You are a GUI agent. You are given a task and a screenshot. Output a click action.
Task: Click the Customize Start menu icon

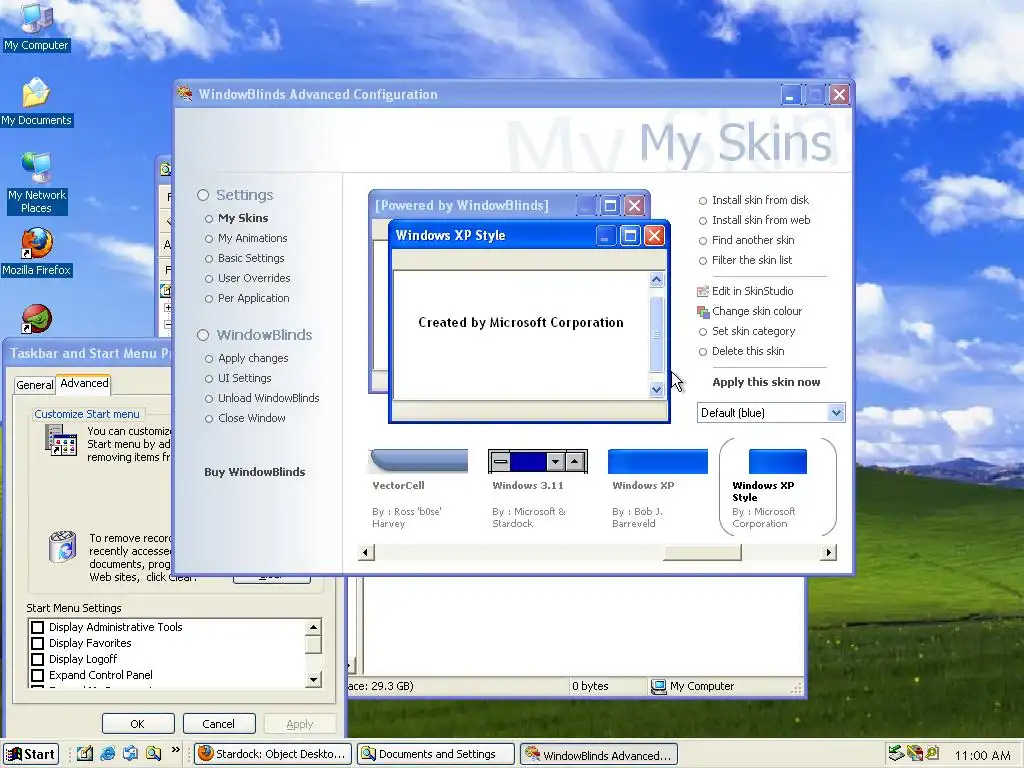pyautogui.click(x=60, y=440)
